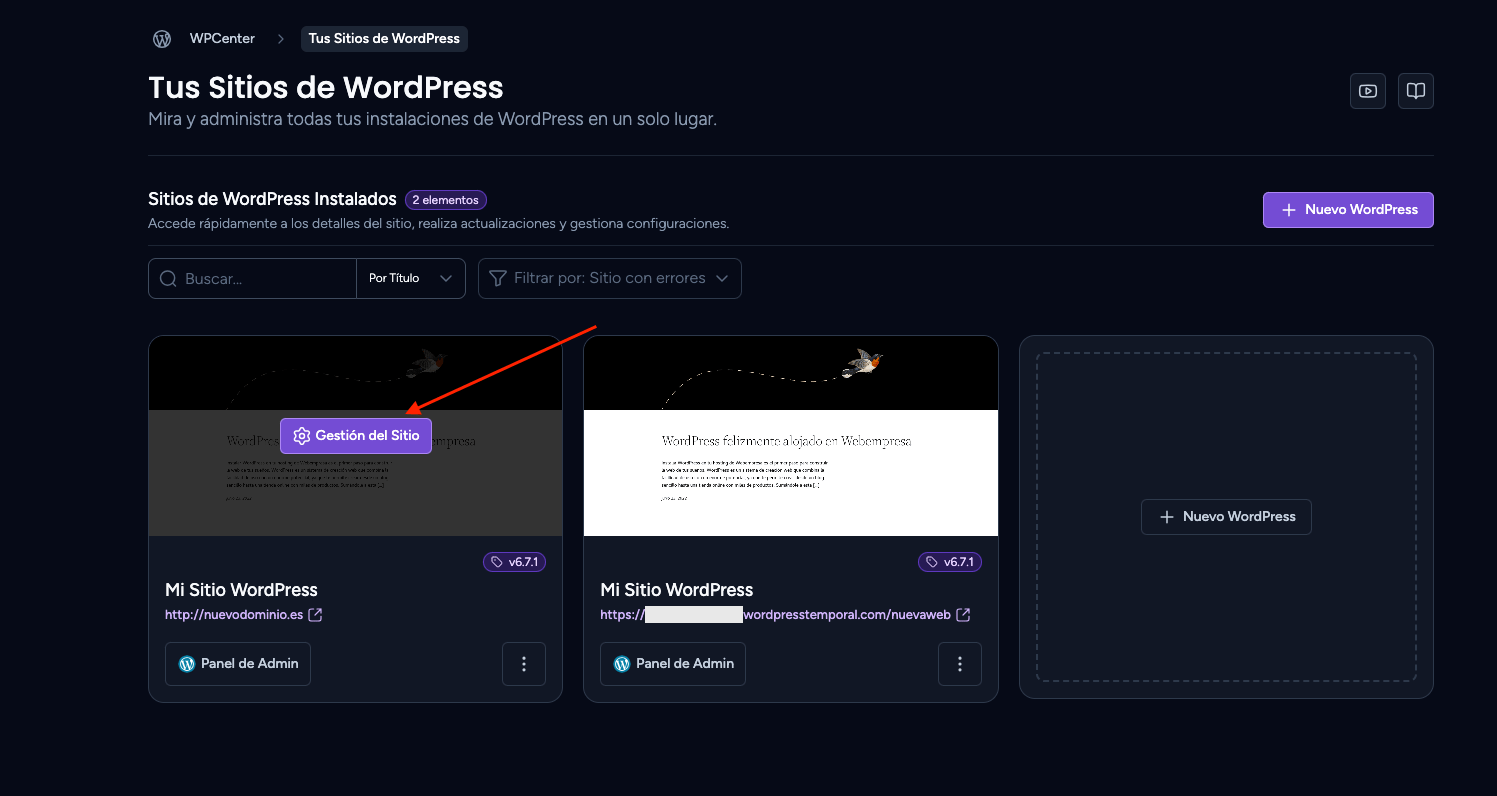Screen dimensions: 1497x796
Task: Open three-dot menu for nuevodominio.es site
Action: click(x=524, y=664)
